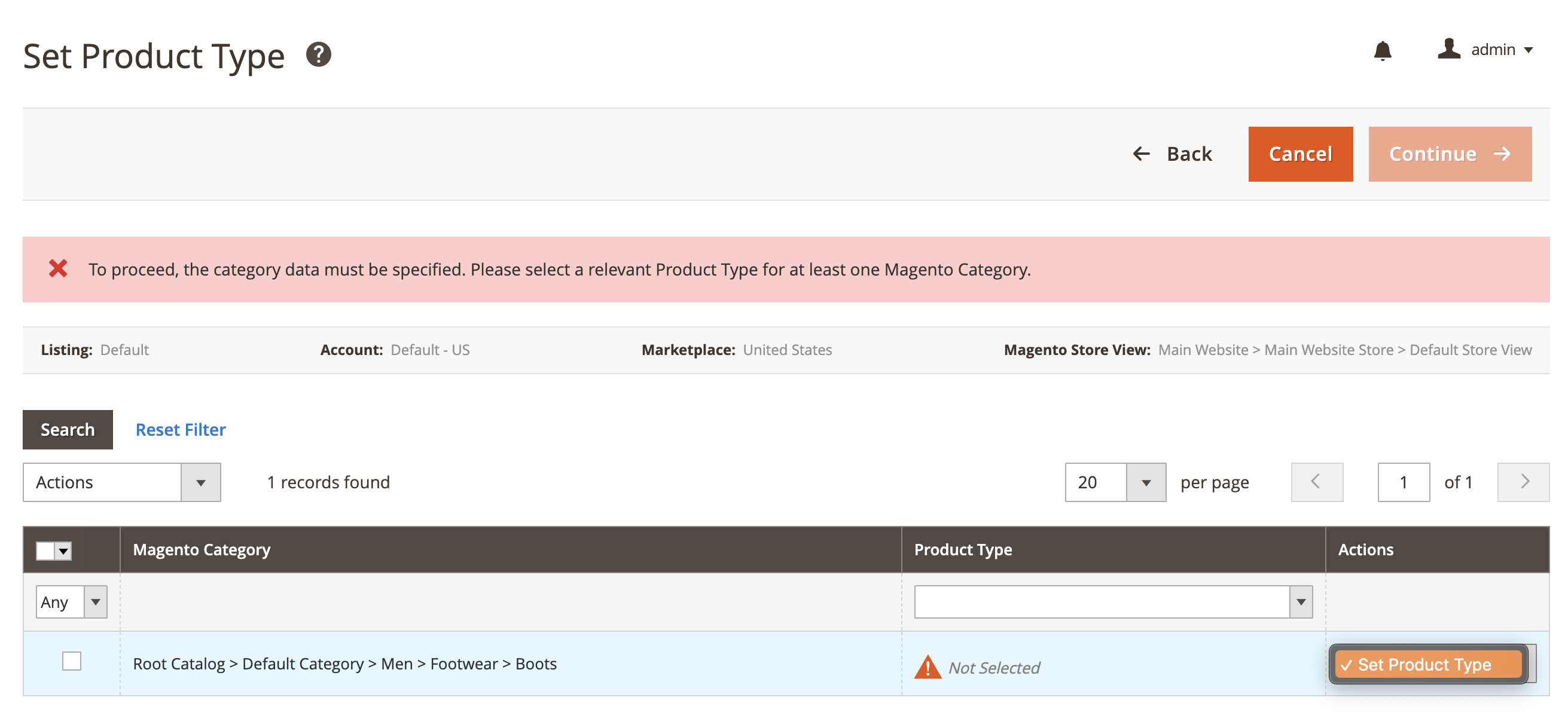Click the red error X icon
1568x728 pixels.
[57, 270]
